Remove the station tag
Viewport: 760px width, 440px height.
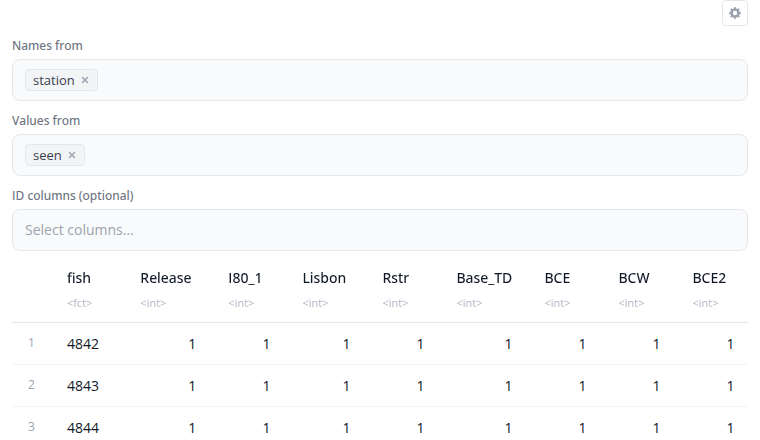coord(85,80)
